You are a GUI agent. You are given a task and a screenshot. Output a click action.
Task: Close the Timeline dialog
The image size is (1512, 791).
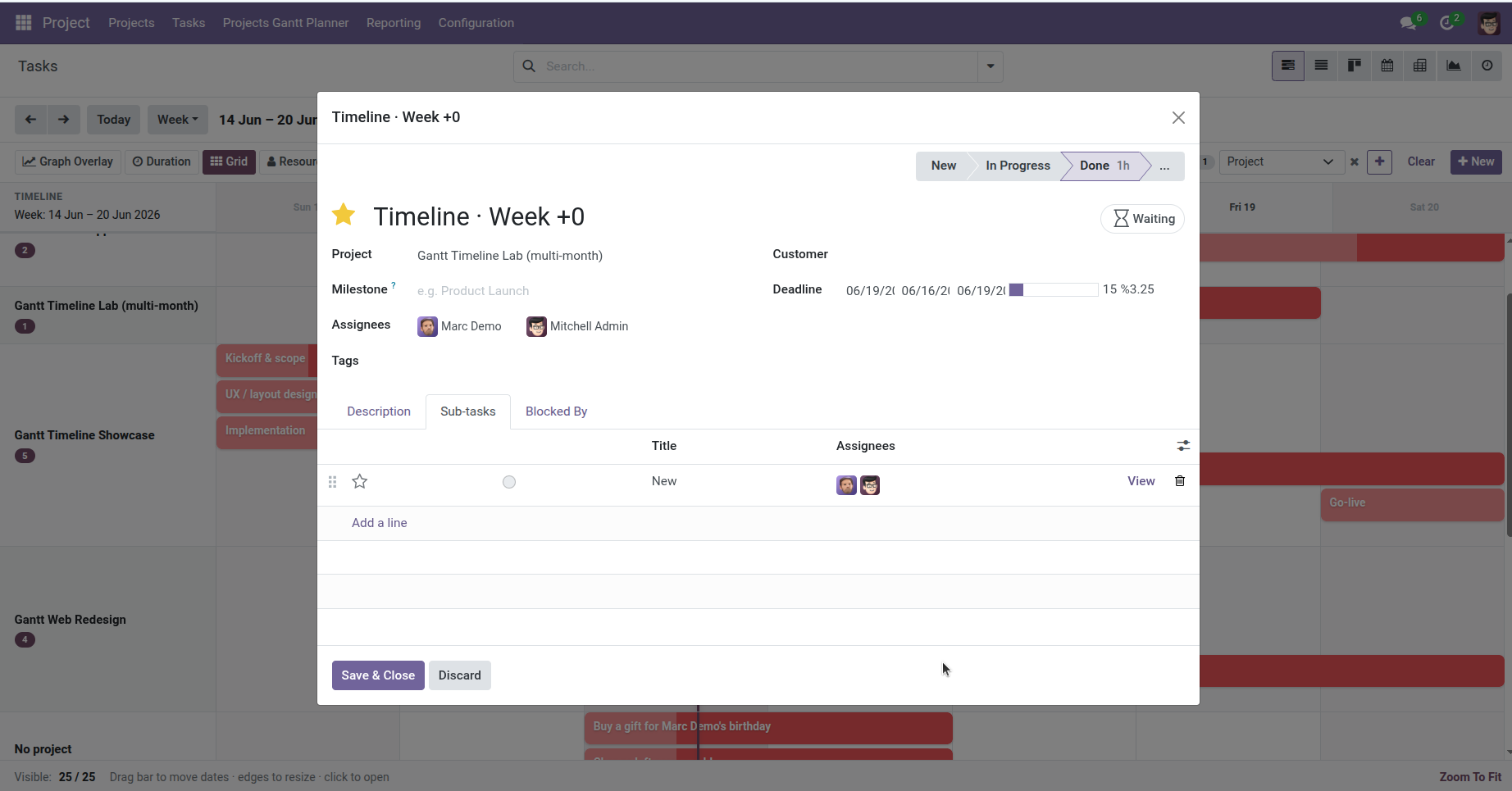[x=1178, y=118]
